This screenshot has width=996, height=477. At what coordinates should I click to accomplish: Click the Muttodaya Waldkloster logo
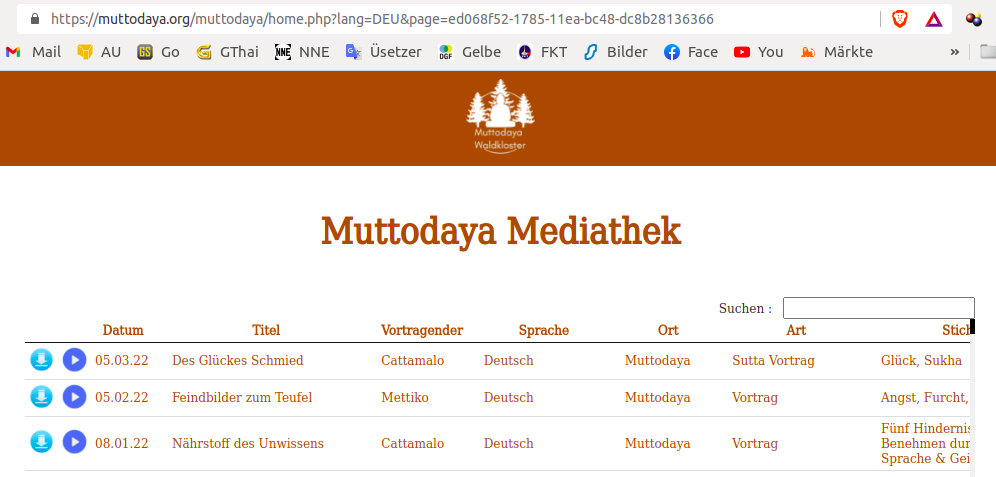tap(500, 117)
